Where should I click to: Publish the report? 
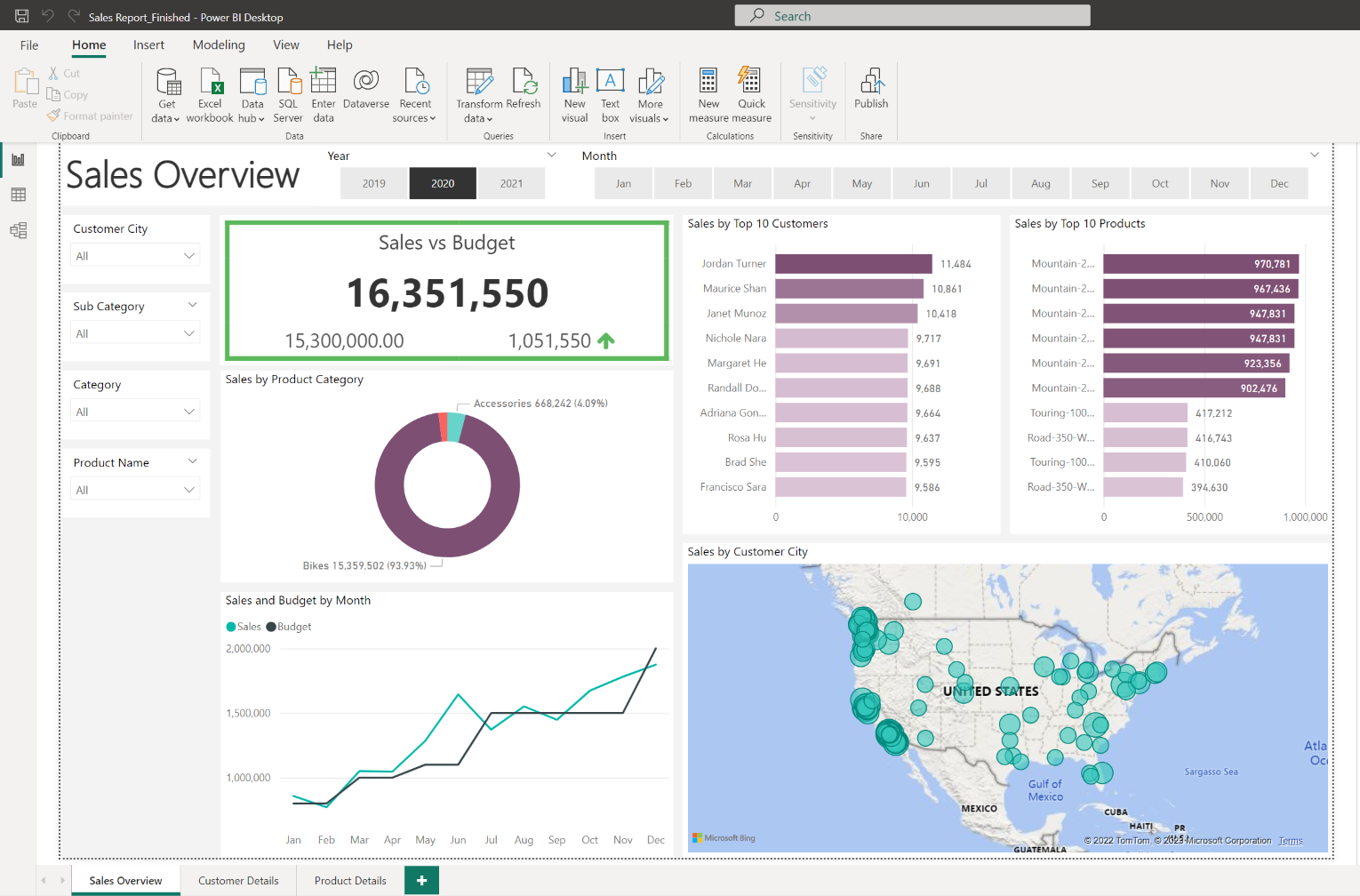(x=870, y=93)
